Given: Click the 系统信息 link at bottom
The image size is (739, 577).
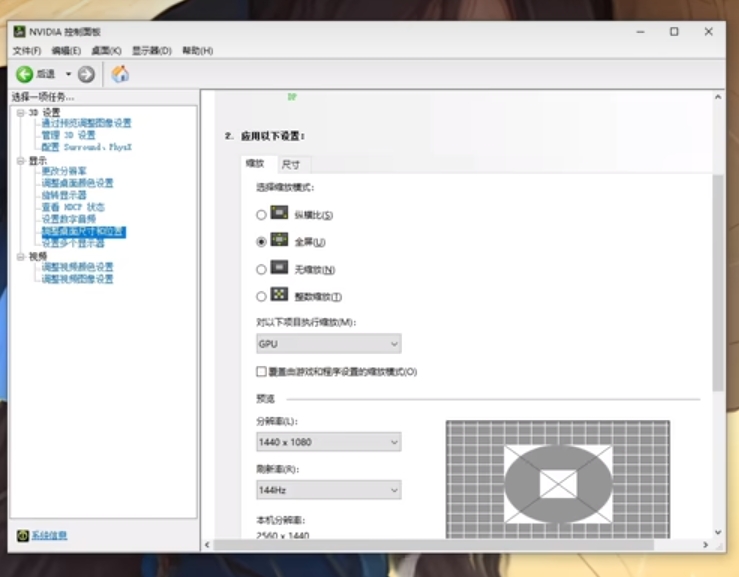Looking at the screenshot, I should tap(49, 536).
